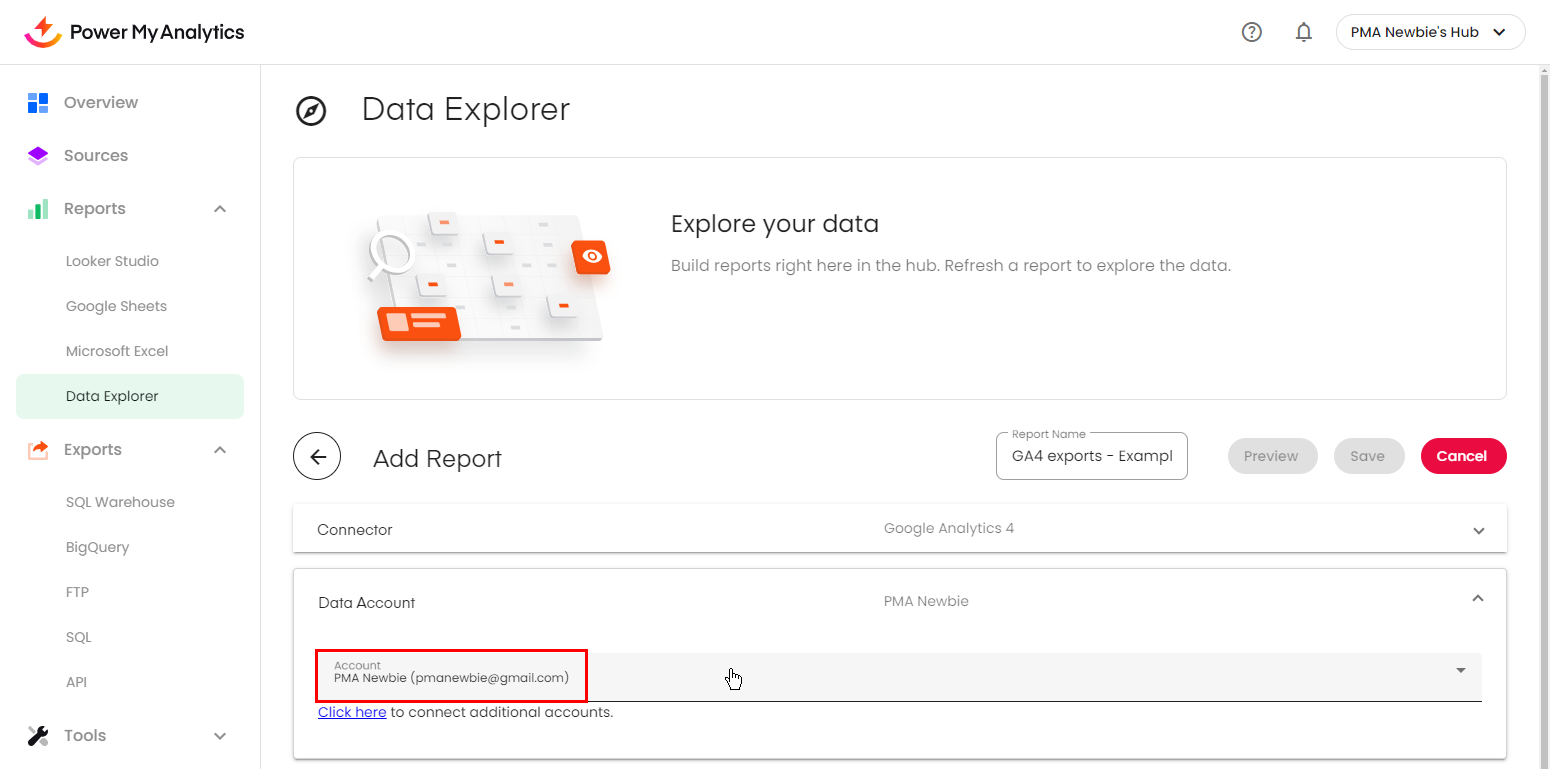
Task: Click the Exports share icon
Action: click(38, 450)
